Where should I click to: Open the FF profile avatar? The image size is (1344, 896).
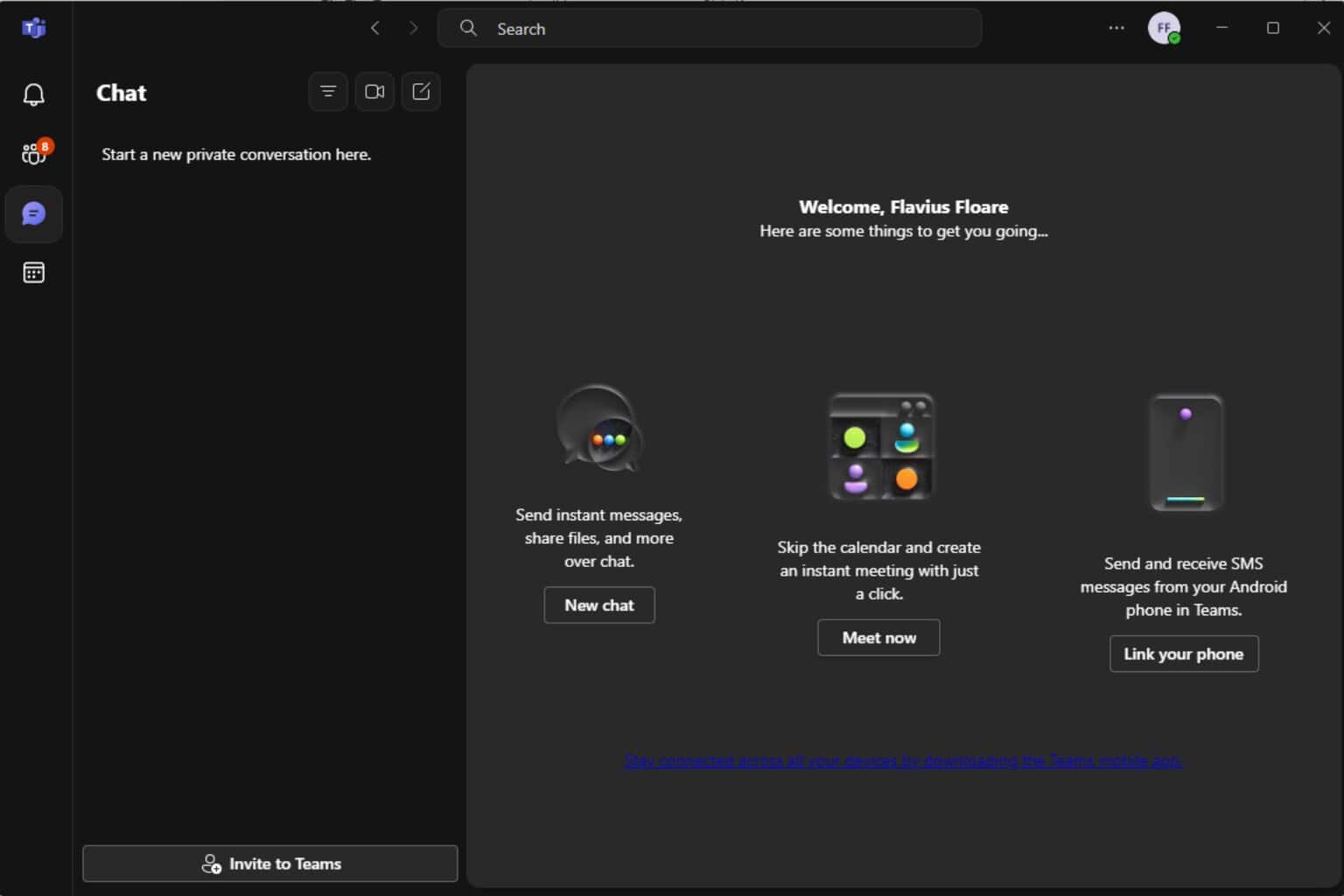coord(1164,28)
